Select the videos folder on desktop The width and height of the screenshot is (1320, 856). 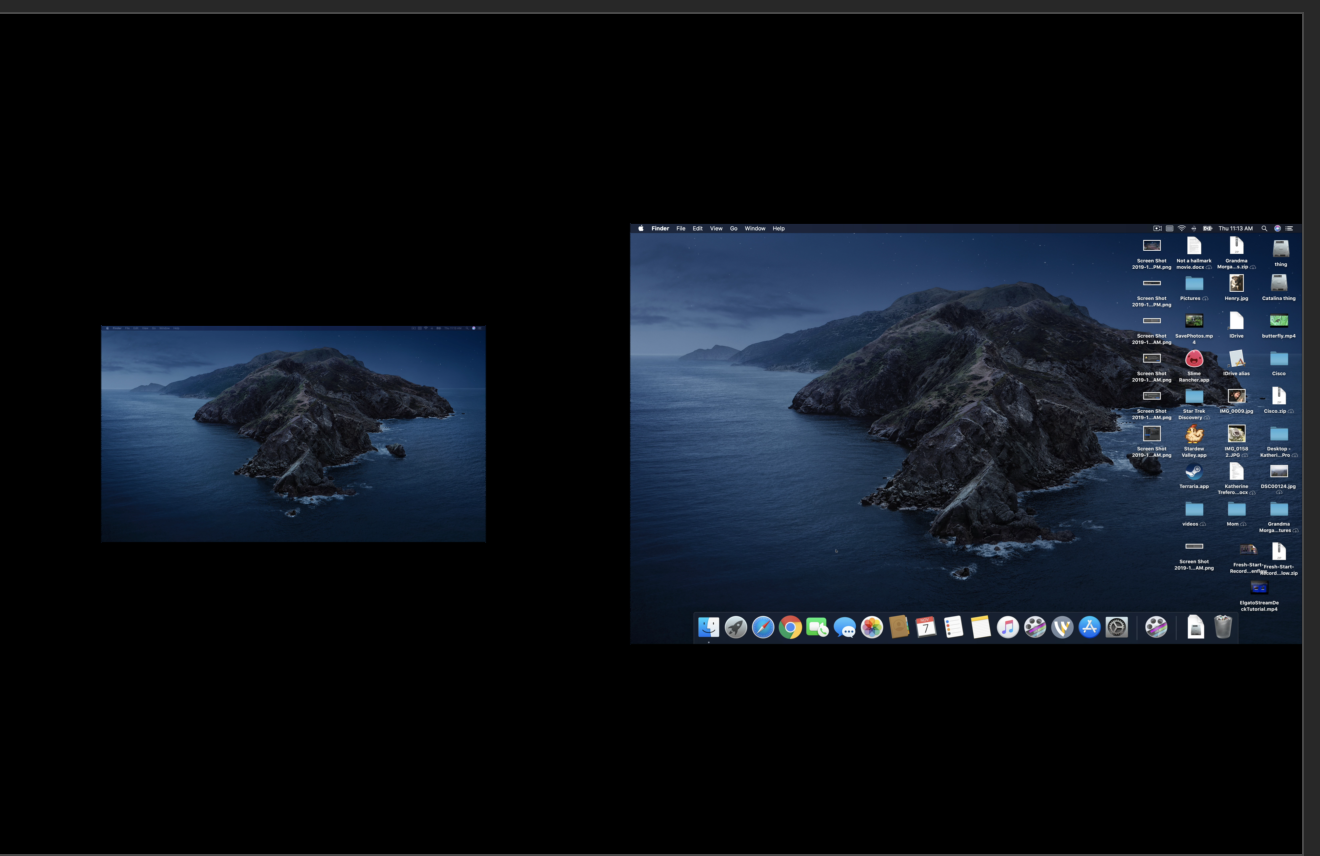point(1193,509)
